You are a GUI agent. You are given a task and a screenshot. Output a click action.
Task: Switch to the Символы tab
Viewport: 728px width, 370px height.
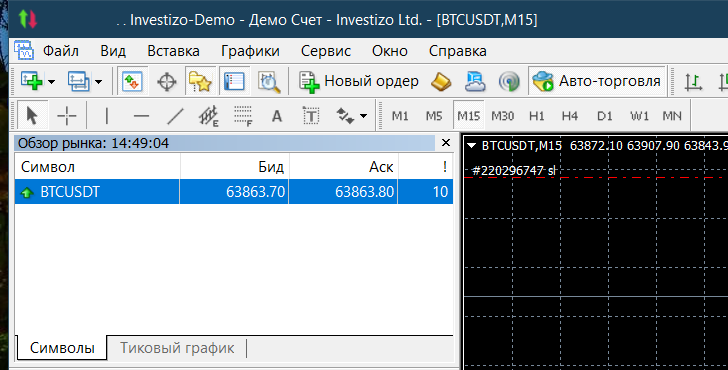[x=62, y=348]
